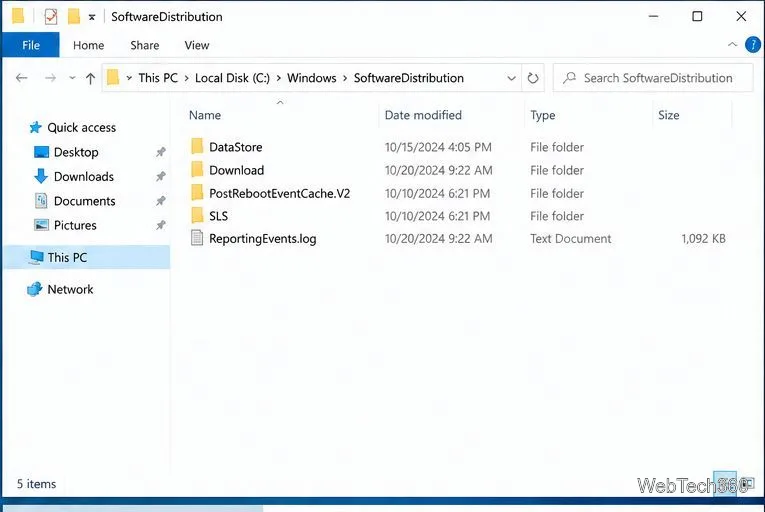Minimize the SoftwareDistribution window
Screen dimensions: 765x512
pyautogui.click(x=653, y=16)
